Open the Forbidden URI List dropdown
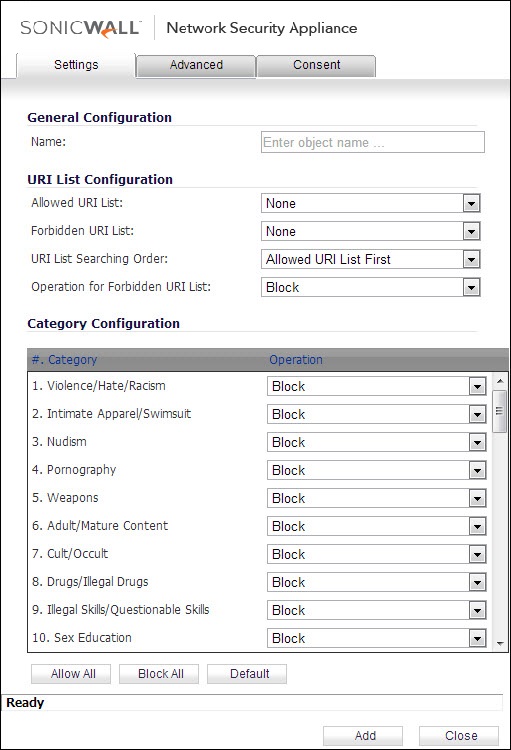The height and width of the screenshot is (750, 511). (x=370, y=232)
